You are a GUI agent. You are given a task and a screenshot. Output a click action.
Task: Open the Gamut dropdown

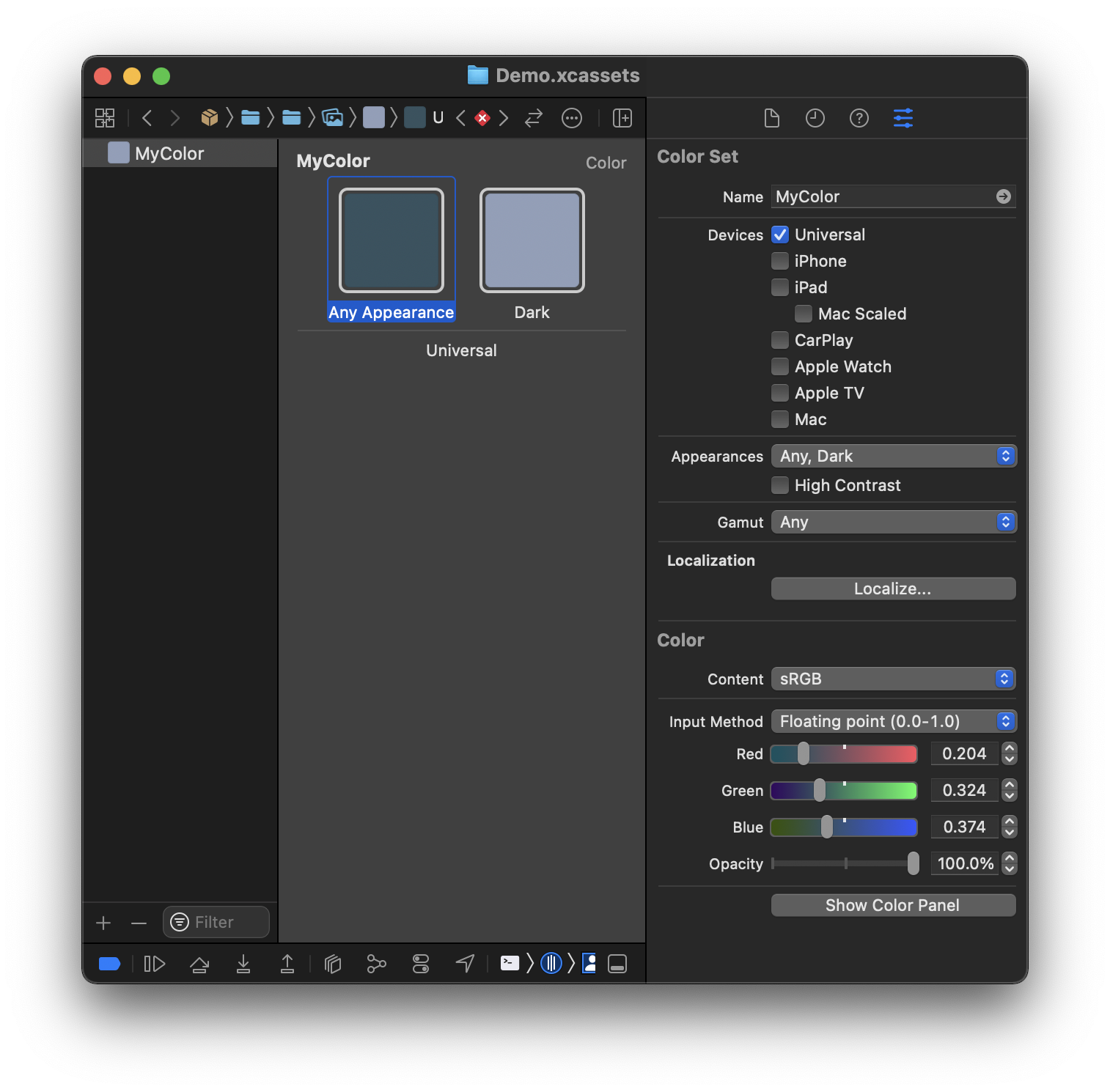[x=894, y=522]
